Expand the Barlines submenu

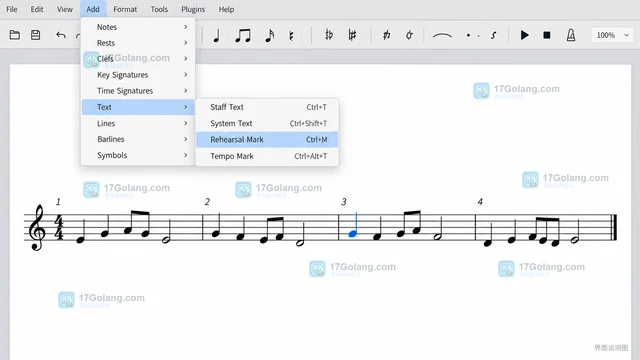point(138,139)
